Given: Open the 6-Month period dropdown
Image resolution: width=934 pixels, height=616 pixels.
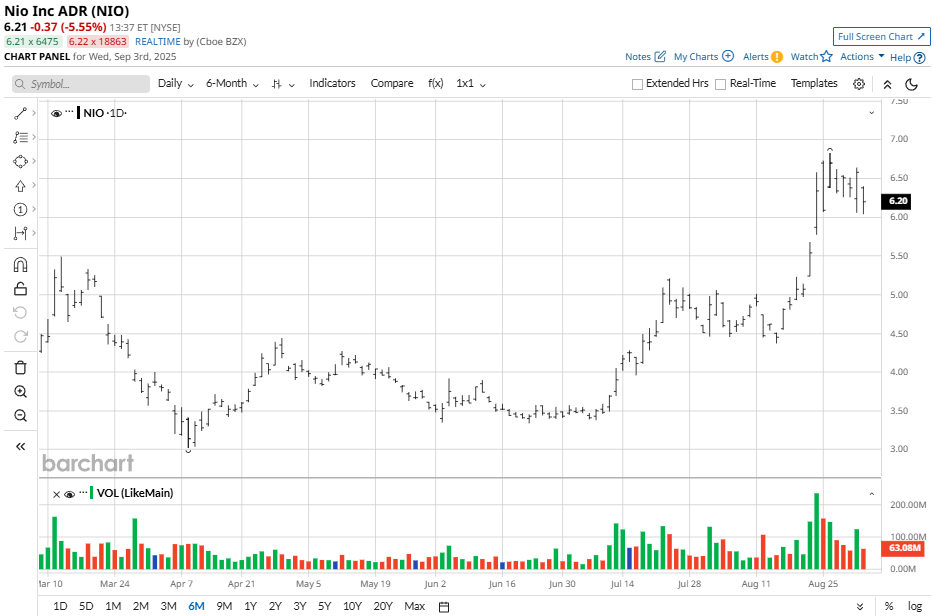Looking at the screenshot, I should pyautogui.click(x=232, y=83).
